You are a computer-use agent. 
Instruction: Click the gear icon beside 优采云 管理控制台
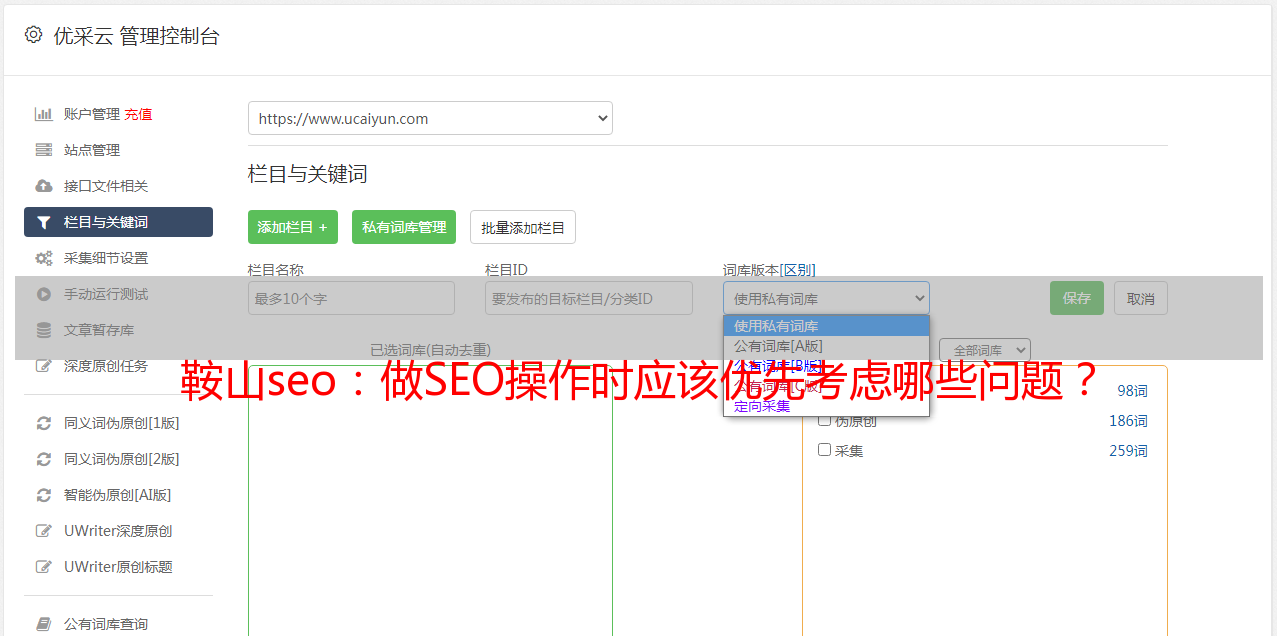tap(33, 35)
